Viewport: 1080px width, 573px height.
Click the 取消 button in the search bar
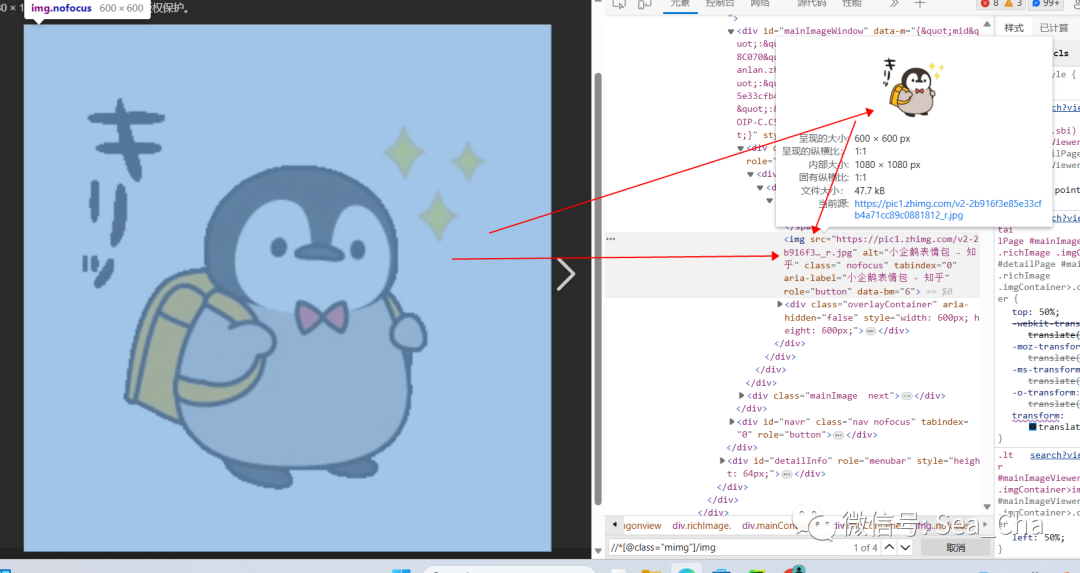[x=955, y=548]
